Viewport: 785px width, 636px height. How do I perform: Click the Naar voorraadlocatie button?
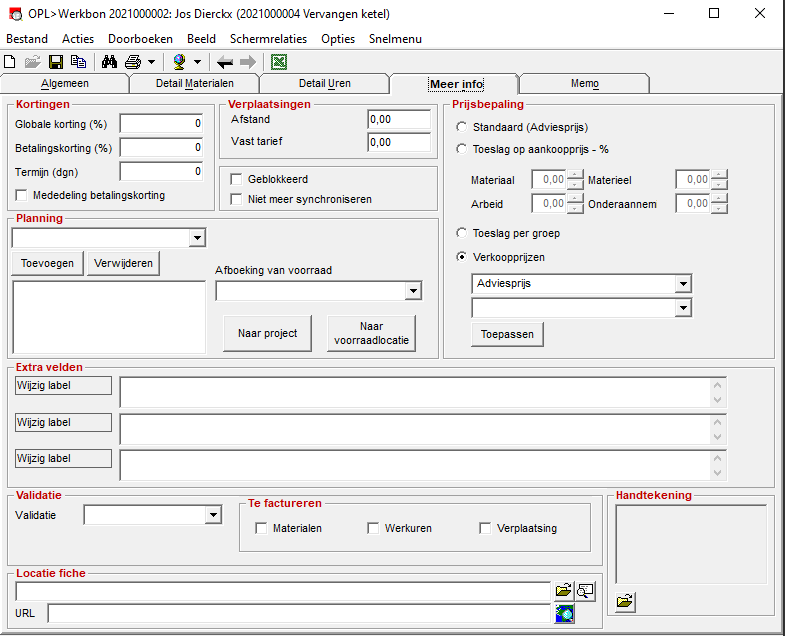pyautogui.click(x=371, y=334)
